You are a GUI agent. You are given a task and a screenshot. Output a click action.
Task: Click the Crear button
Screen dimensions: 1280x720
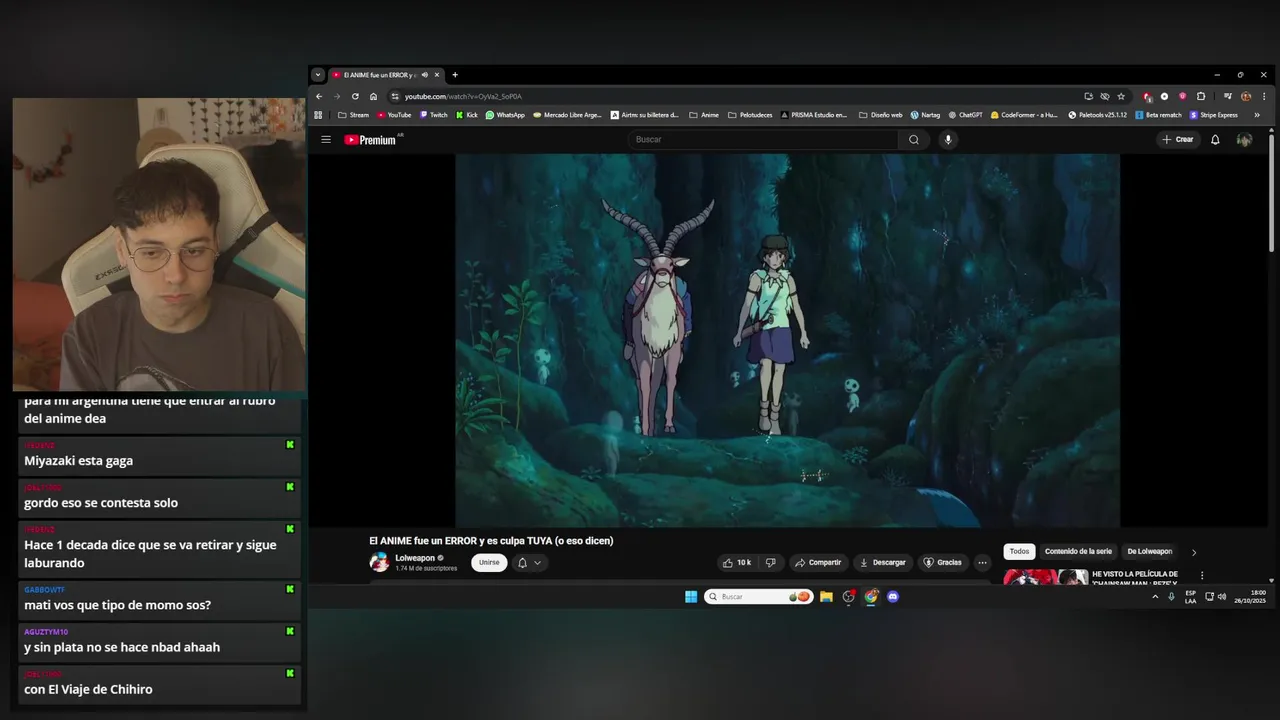point(1178,140)
